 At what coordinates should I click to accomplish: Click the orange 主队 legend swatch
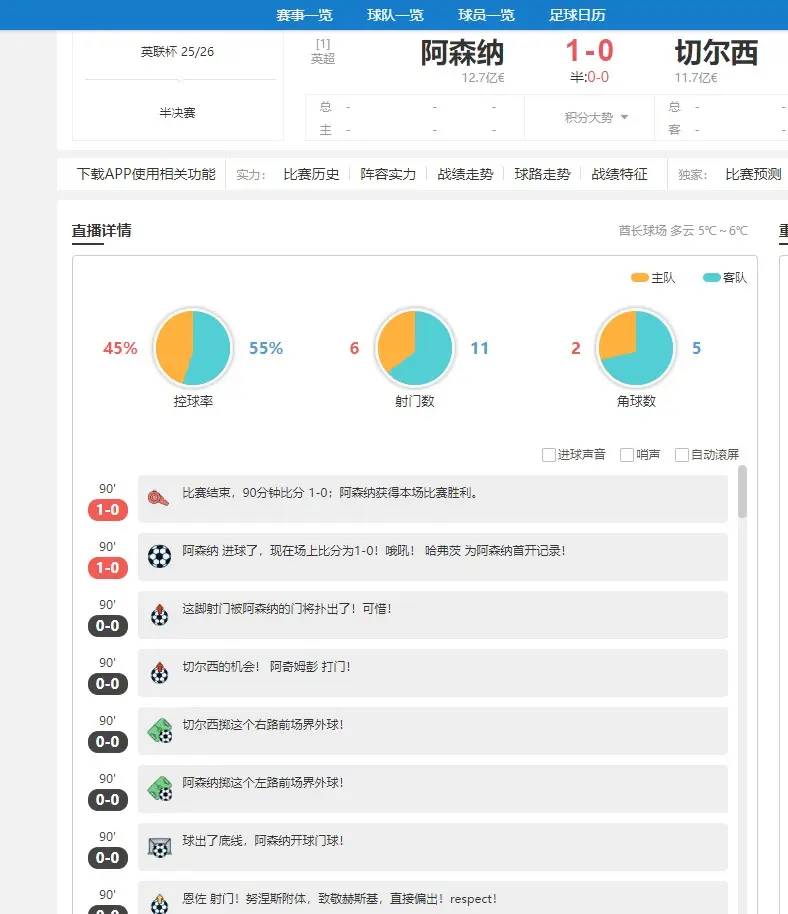tap(639, 277)
